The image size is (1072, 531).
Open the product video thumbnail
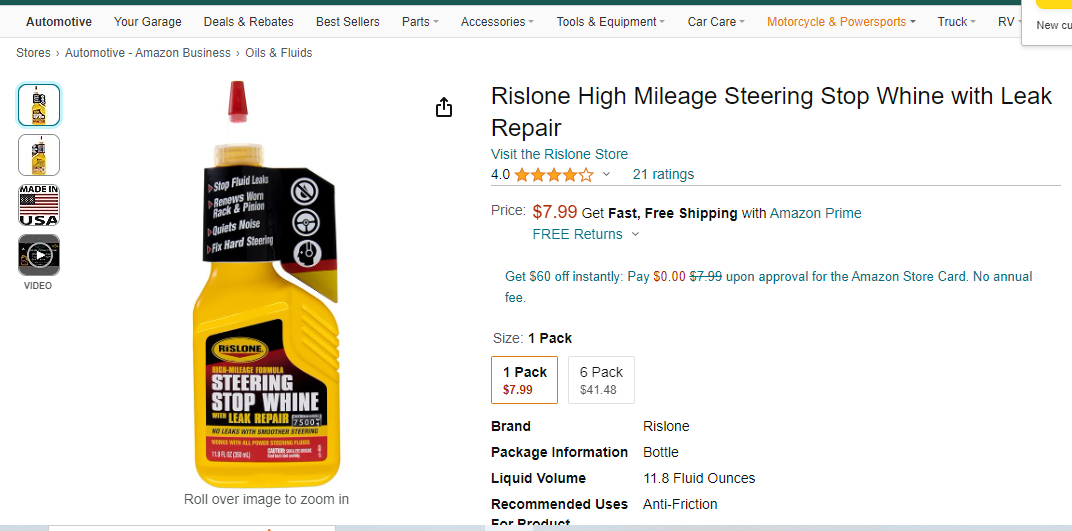(39, 255)
